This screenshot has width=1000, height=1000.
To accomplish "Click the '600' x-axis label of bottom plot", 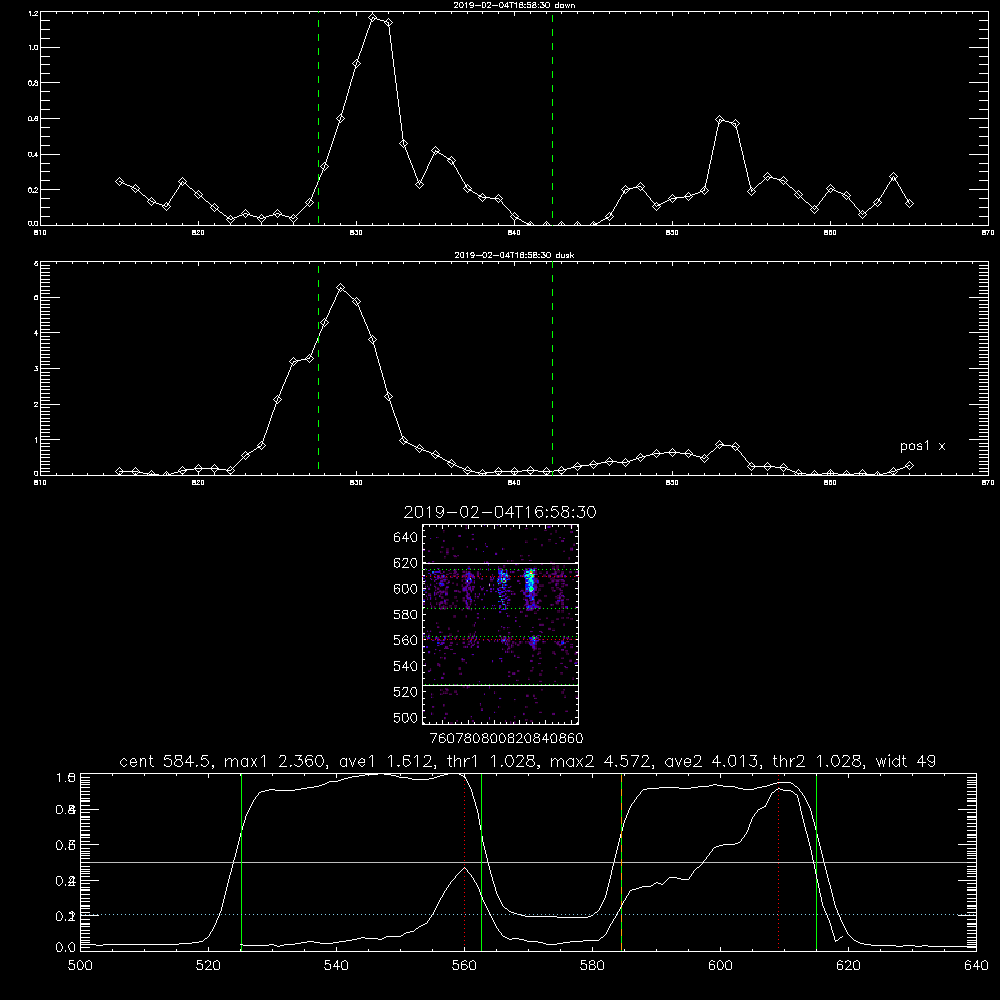I will pos(720,966).
